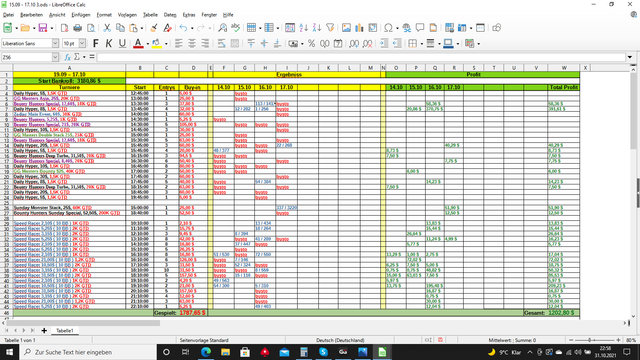This screenshot has height=360, width=640.
Task: Click the Clone formatting paintbrush icon
Action: 154,28
